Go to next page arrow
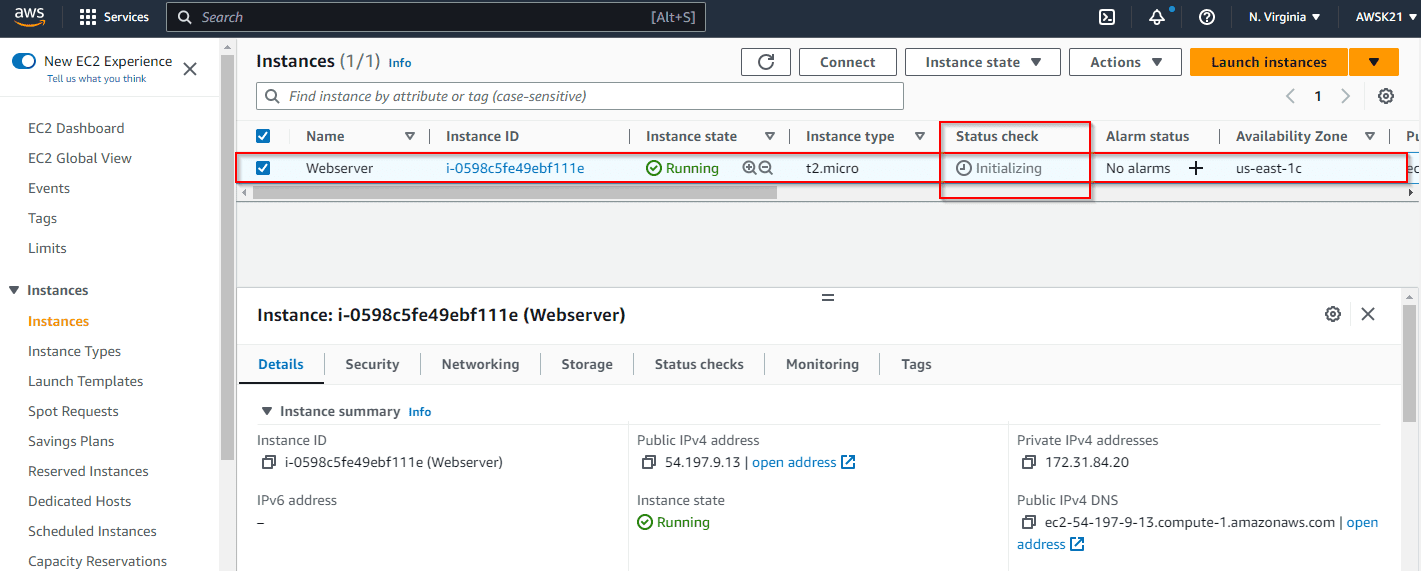1421x571 pixels. click(x=1345, y=96)
